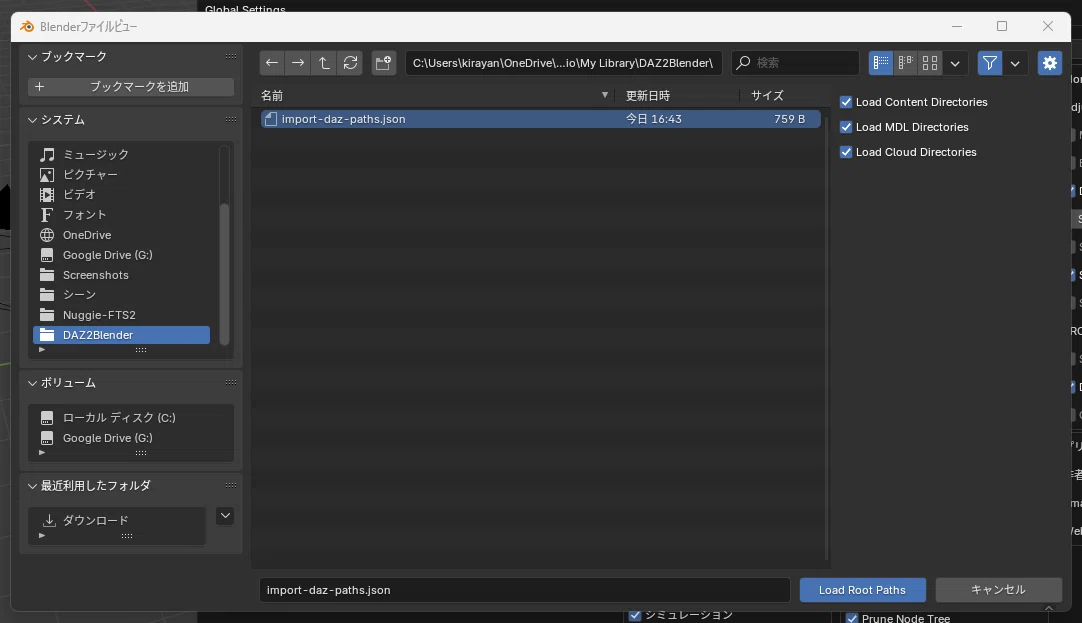This screenshot has height=623, width=1082.
Task: Open ブックマーク panel grip menu
Action: (x=230, y=57)
